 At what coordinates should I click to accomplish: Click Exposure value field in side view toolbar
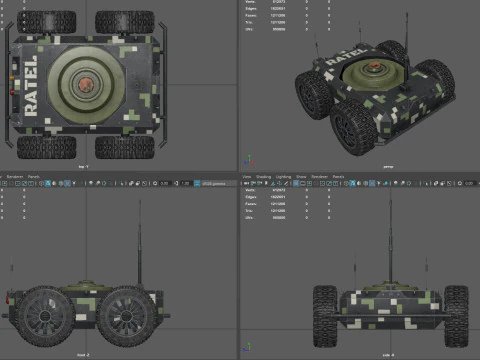click(470, 183)
